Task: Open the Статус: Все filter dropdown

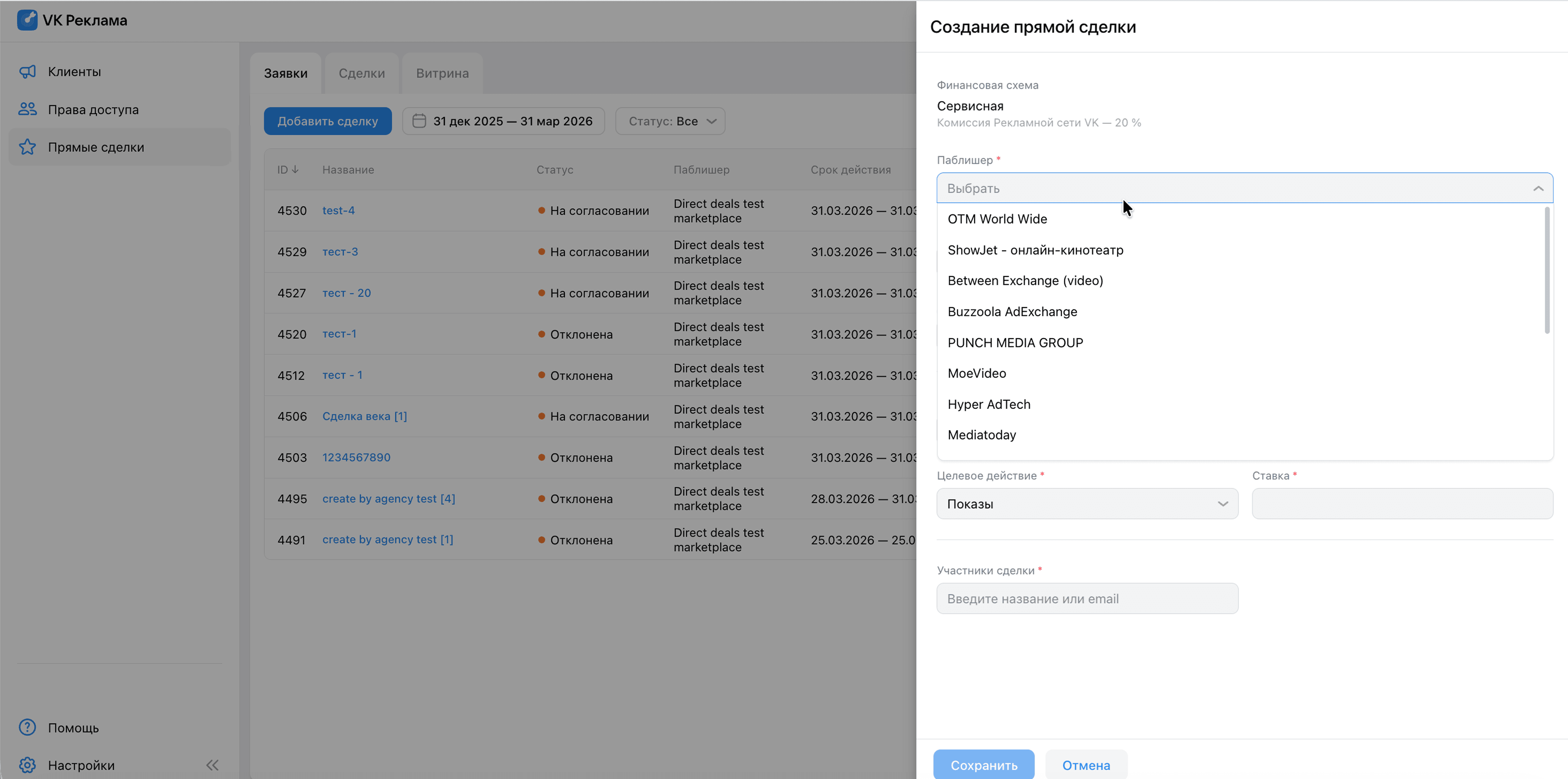Action: [670, 121]
